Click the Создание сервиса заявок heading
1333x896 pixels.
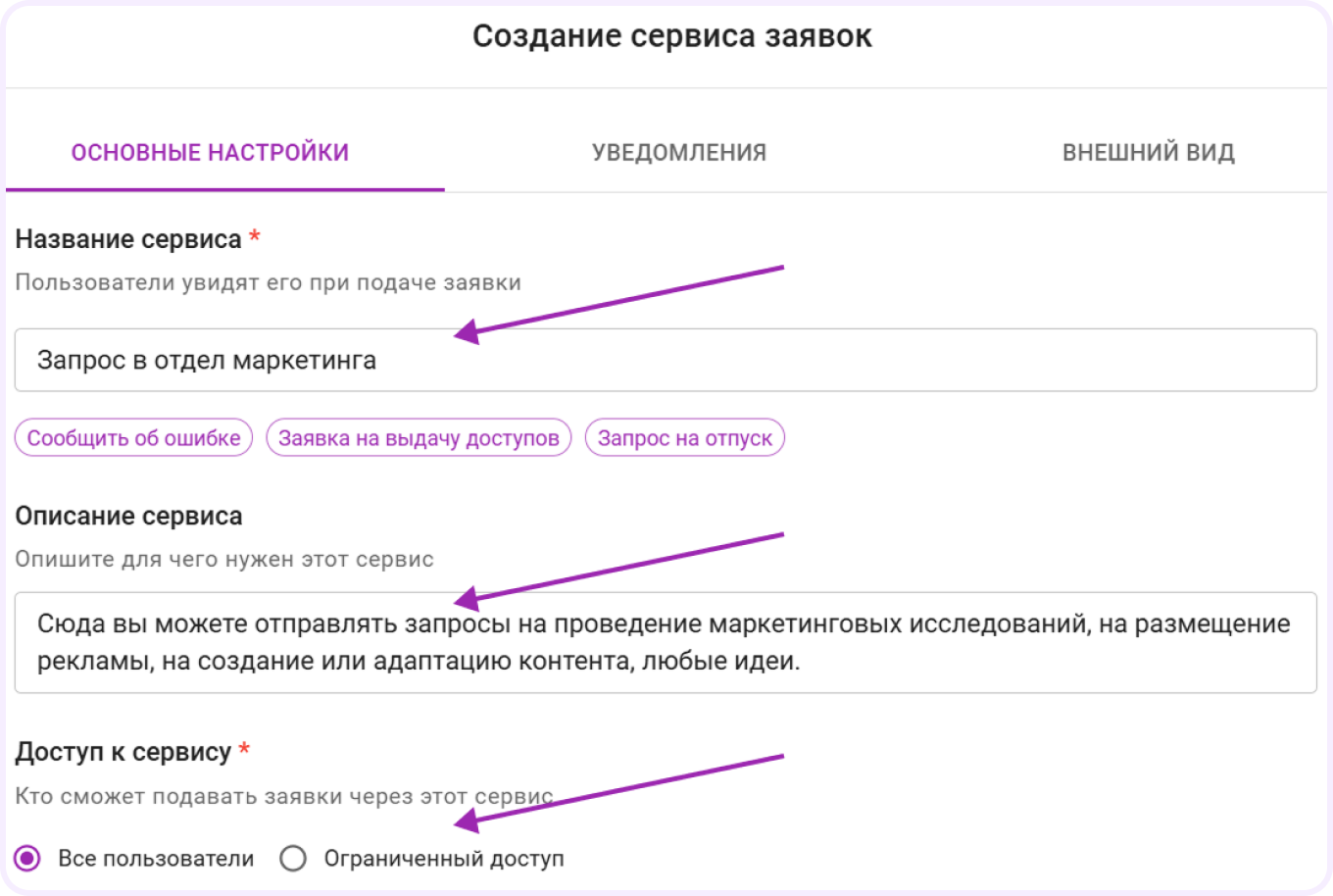tap(672, 36)
